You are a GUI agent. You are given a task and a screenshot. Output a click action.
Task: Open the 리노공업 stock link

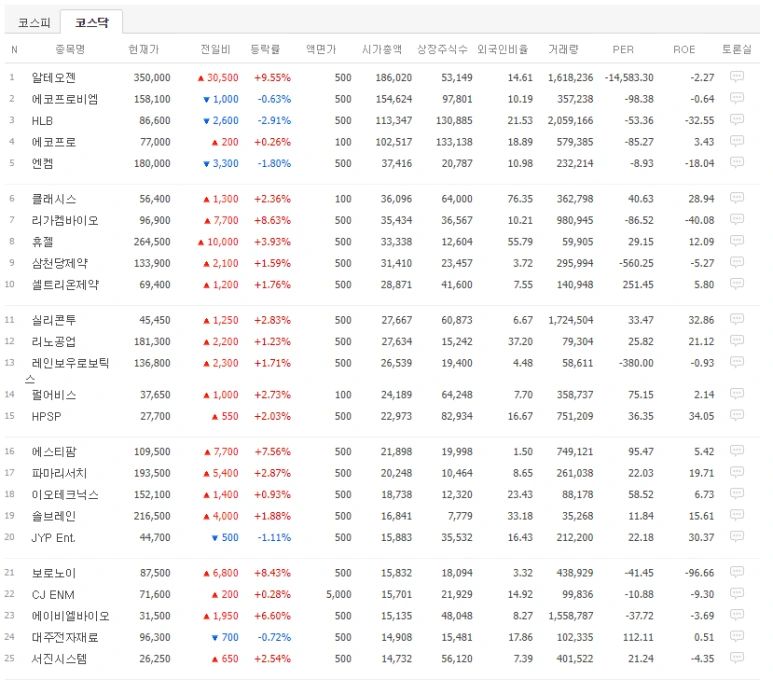click(53, 342)
